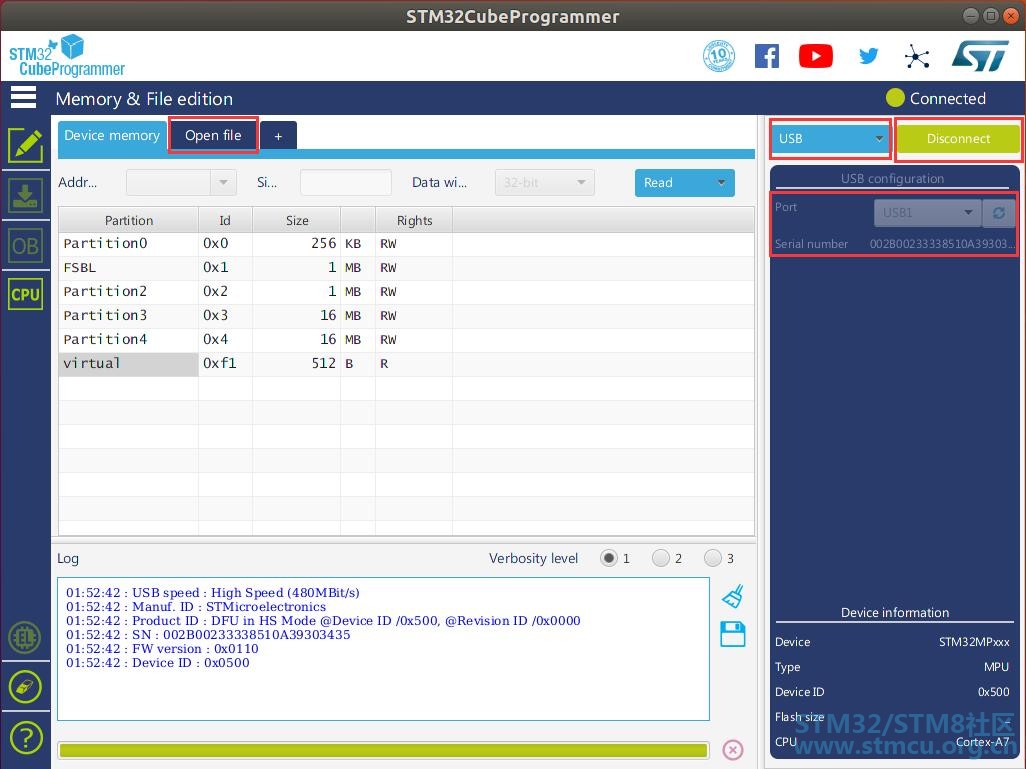
Task: Click the Size column header
Action: (296, 221)
